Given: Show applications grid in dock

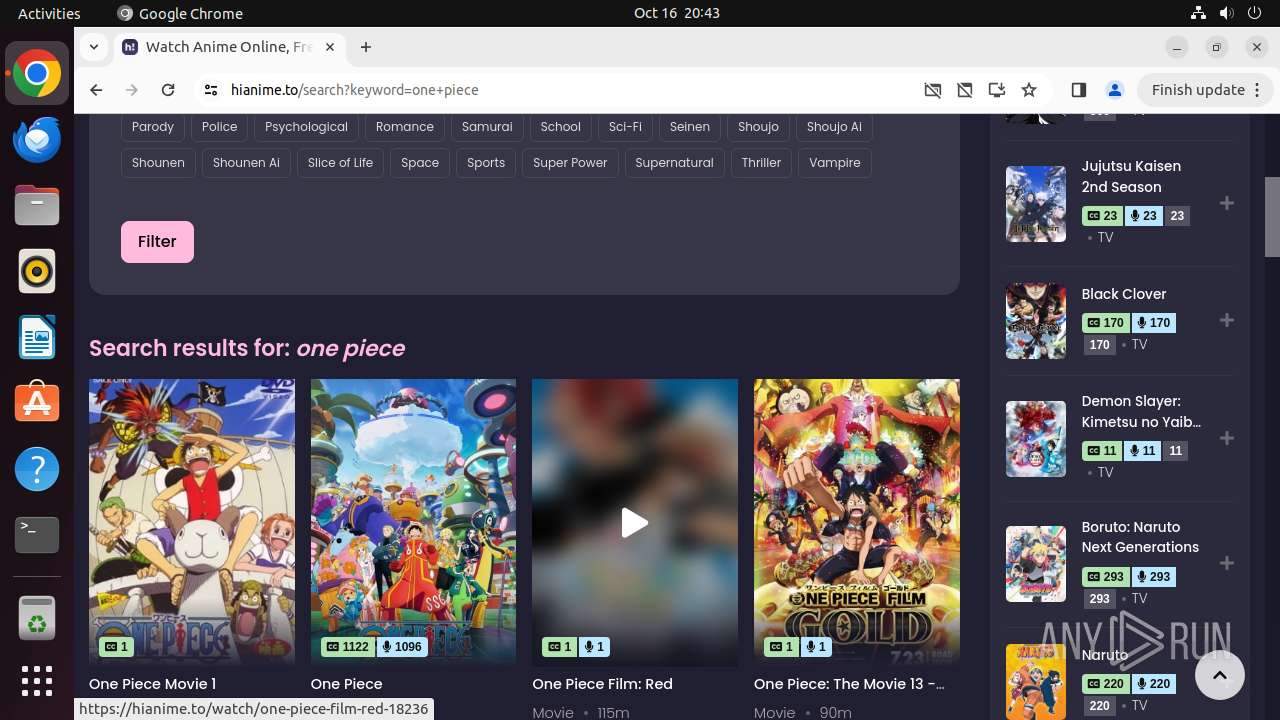Looking at the screenshot, I should tap(37, 681).
